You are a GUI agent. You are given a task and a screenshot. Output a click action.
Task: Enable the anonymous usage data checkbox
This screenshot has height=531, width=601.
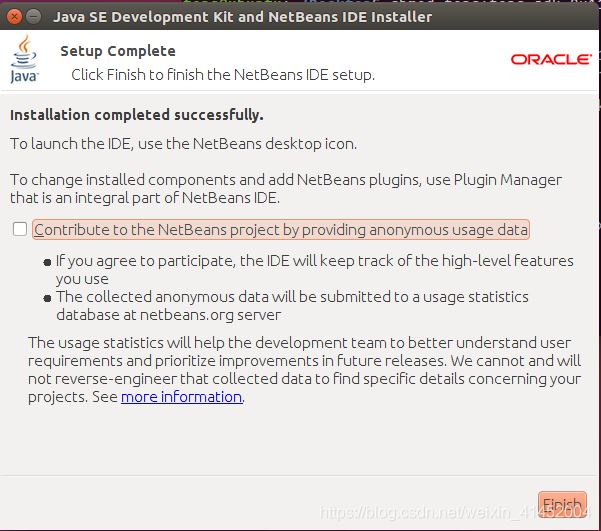pyautogui.click(x=20, y=229)
